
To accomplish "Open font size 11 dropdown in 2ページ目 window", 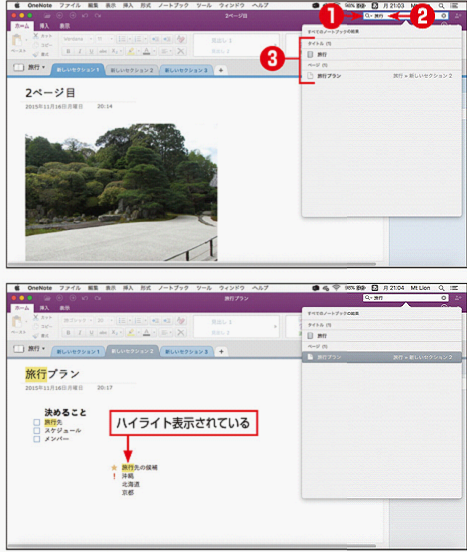I will 105,39.
